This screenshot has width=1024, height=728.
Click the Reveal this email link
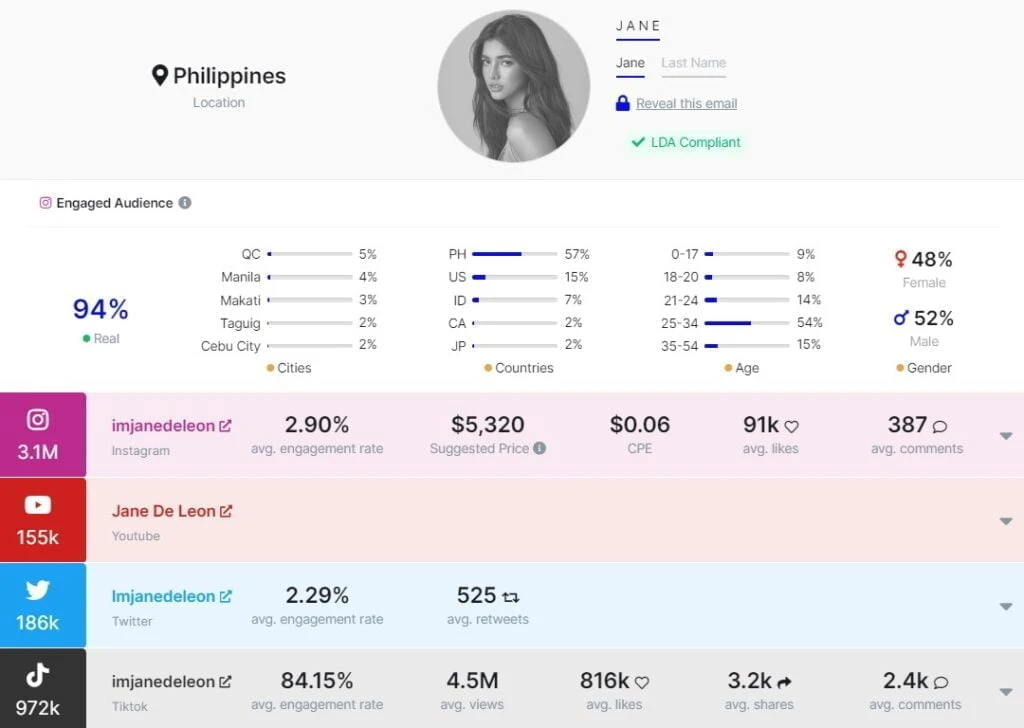[686, 103]
